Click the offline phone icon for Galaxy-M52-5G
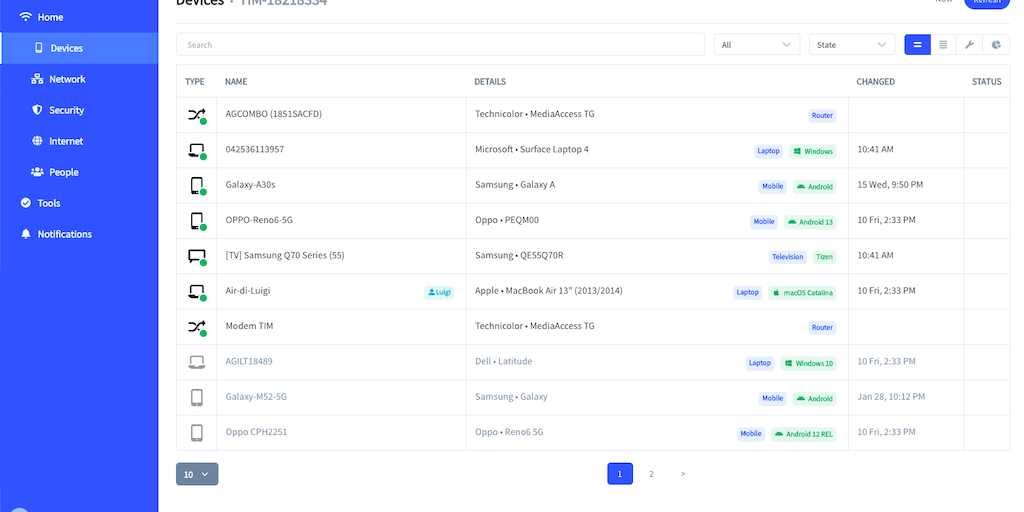The image size is (1024, 512). coord(197,397)
